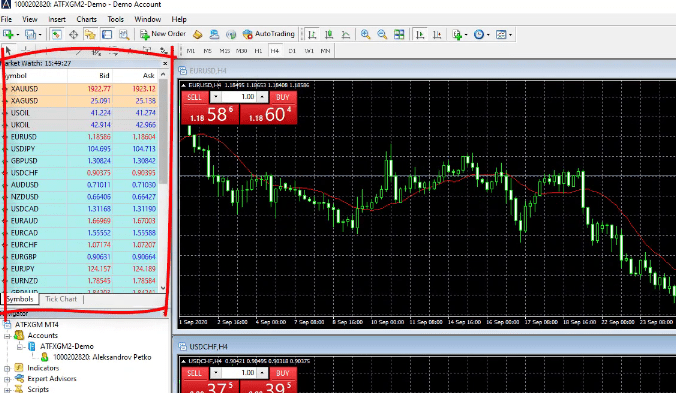Select the H4 timeframe button
Screen dimensions: 676x393
click(x=275, y=51)
